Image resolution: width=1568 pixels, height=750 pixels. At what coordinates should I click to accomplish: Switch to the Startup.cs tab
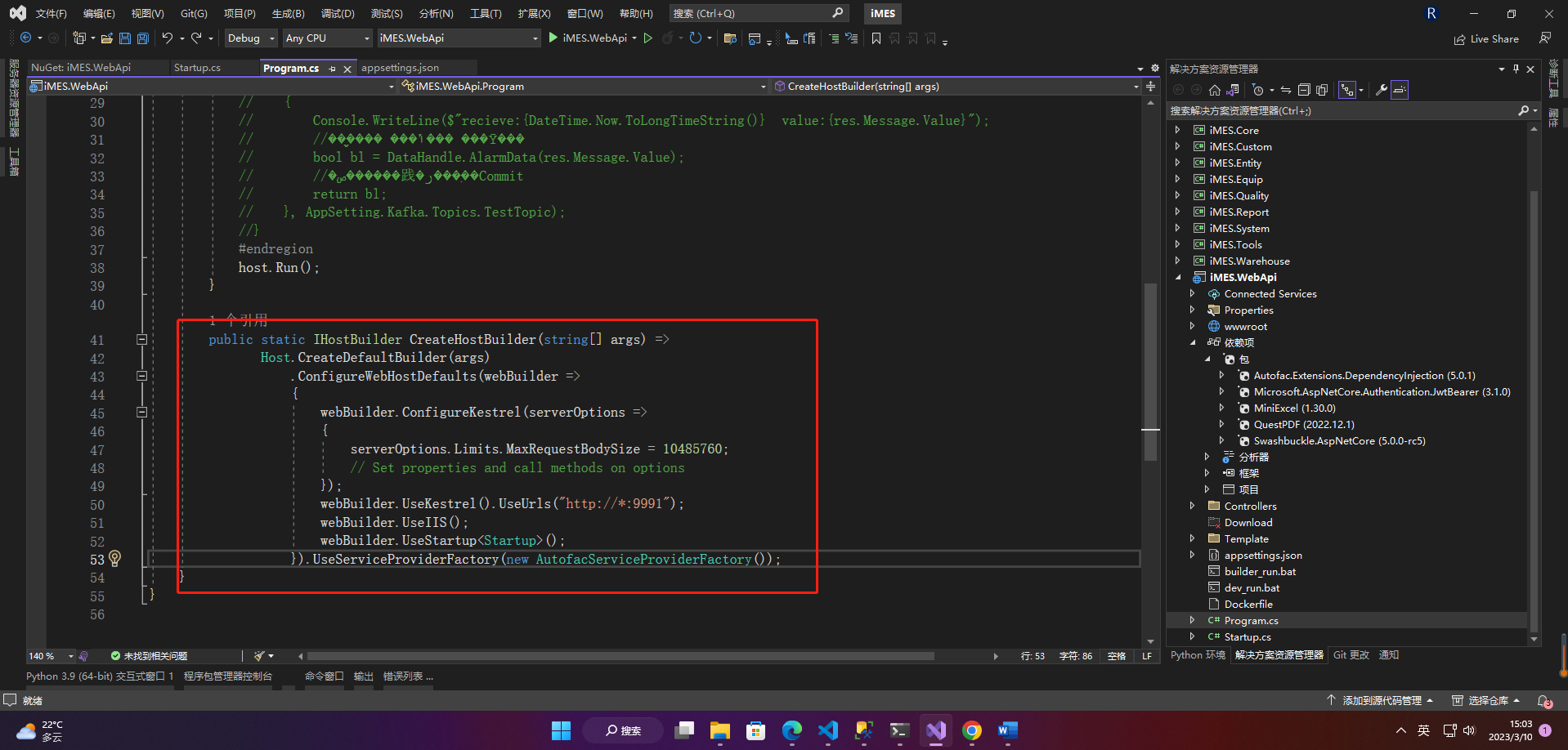tap(197, 68)
